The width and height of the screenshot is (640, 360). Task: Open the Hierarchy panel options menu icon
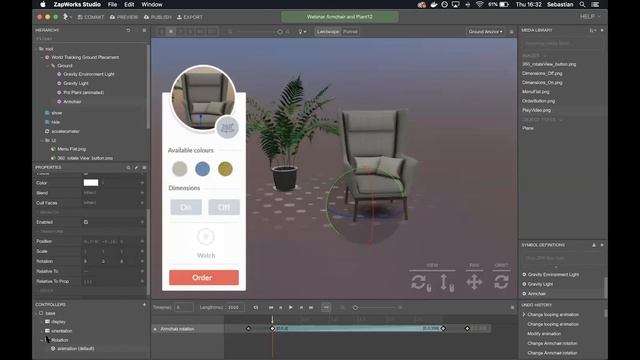click(x=144, y=30)
